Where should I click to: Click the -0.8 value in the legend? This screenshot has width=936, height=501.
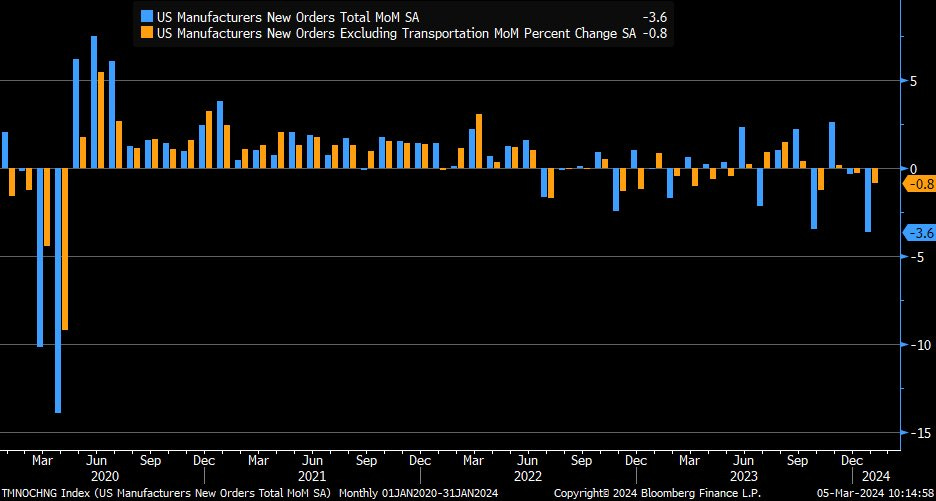(655, 33)
